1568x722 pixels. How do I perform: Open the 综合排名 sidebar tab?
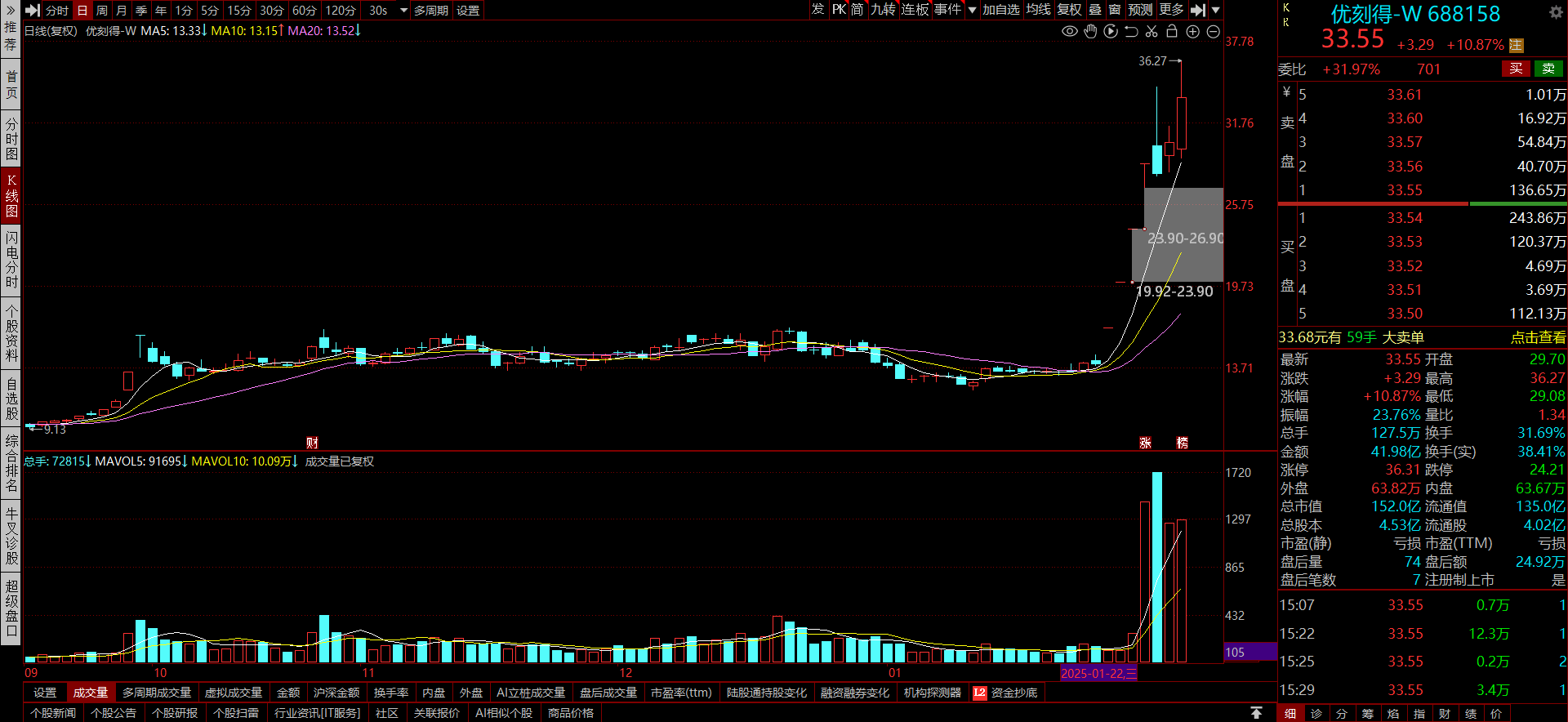(11, 464)
